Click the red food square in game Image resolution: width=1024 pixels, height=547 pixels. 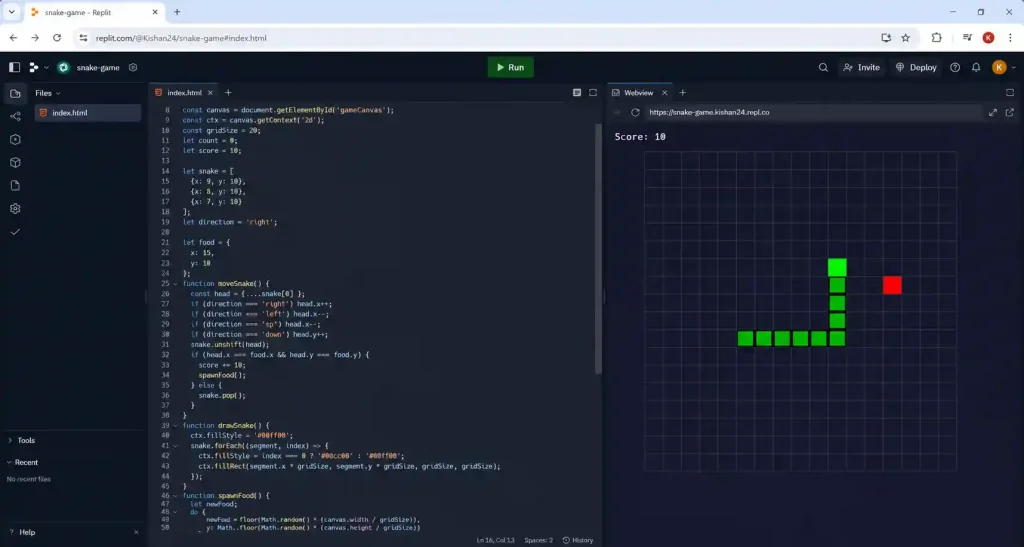[x=892, y=285]
